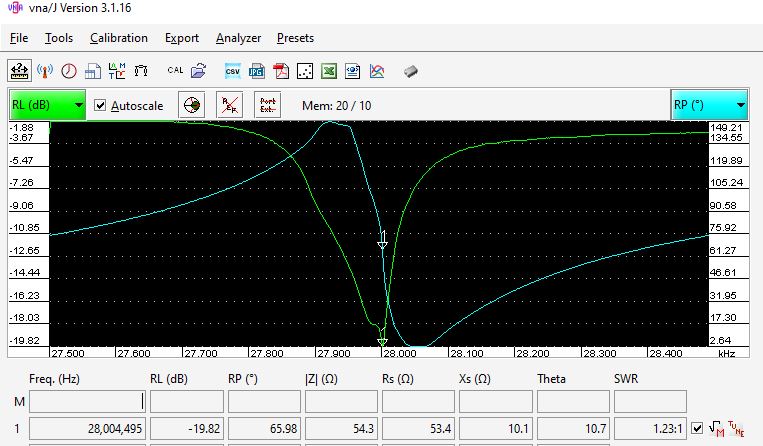763x446 pixels.
Task: Click the eraser icon in toolbar
Action: point(410,71)
